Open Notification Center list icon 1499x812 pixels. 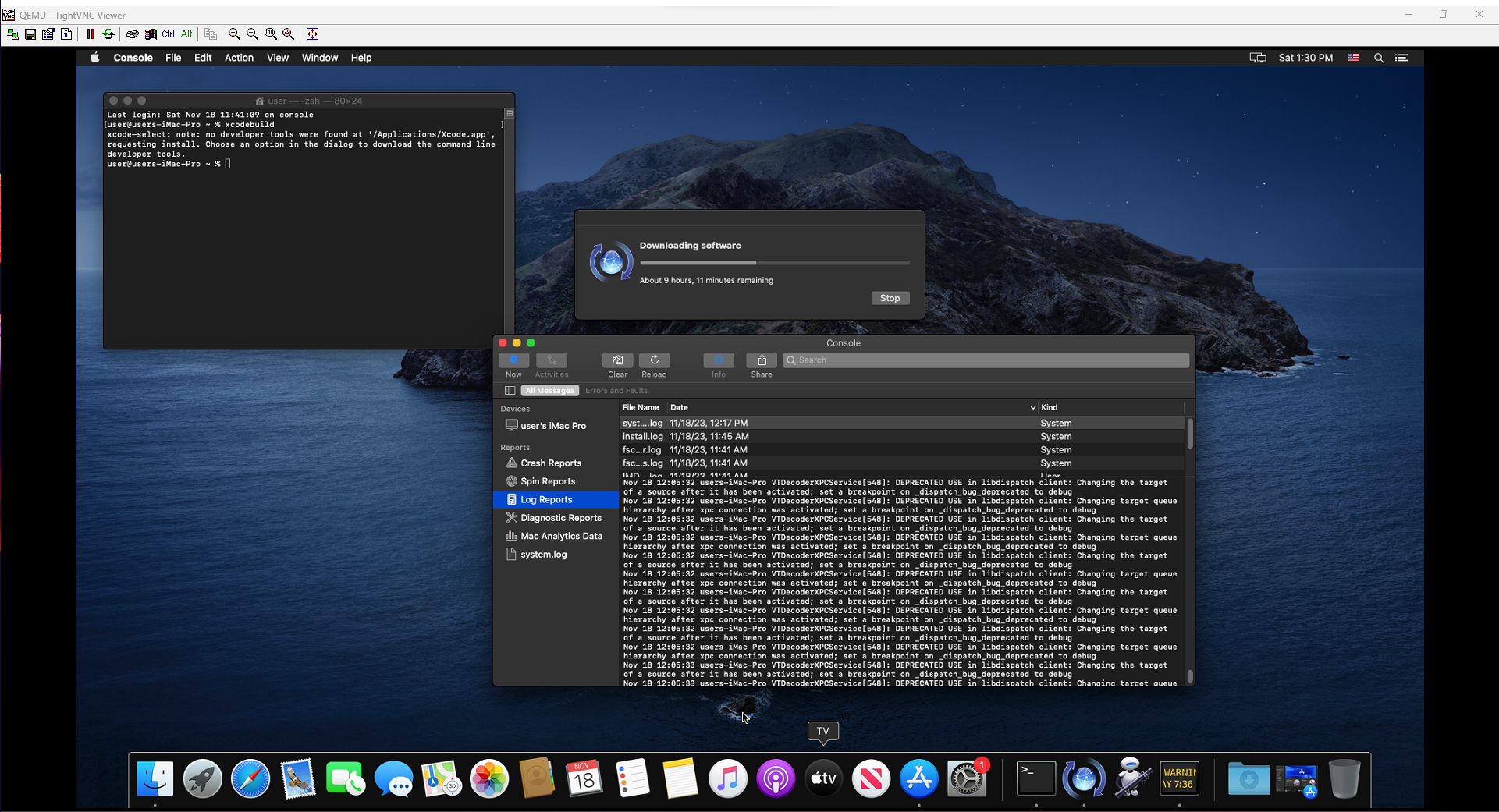[x=1402, y=58]
